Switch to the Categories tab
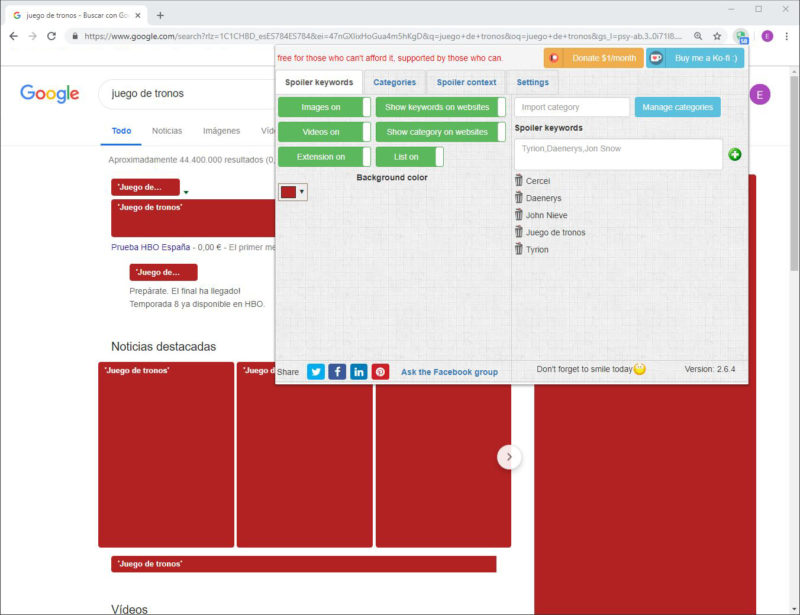800x615 pixels. tap(394, 82)
